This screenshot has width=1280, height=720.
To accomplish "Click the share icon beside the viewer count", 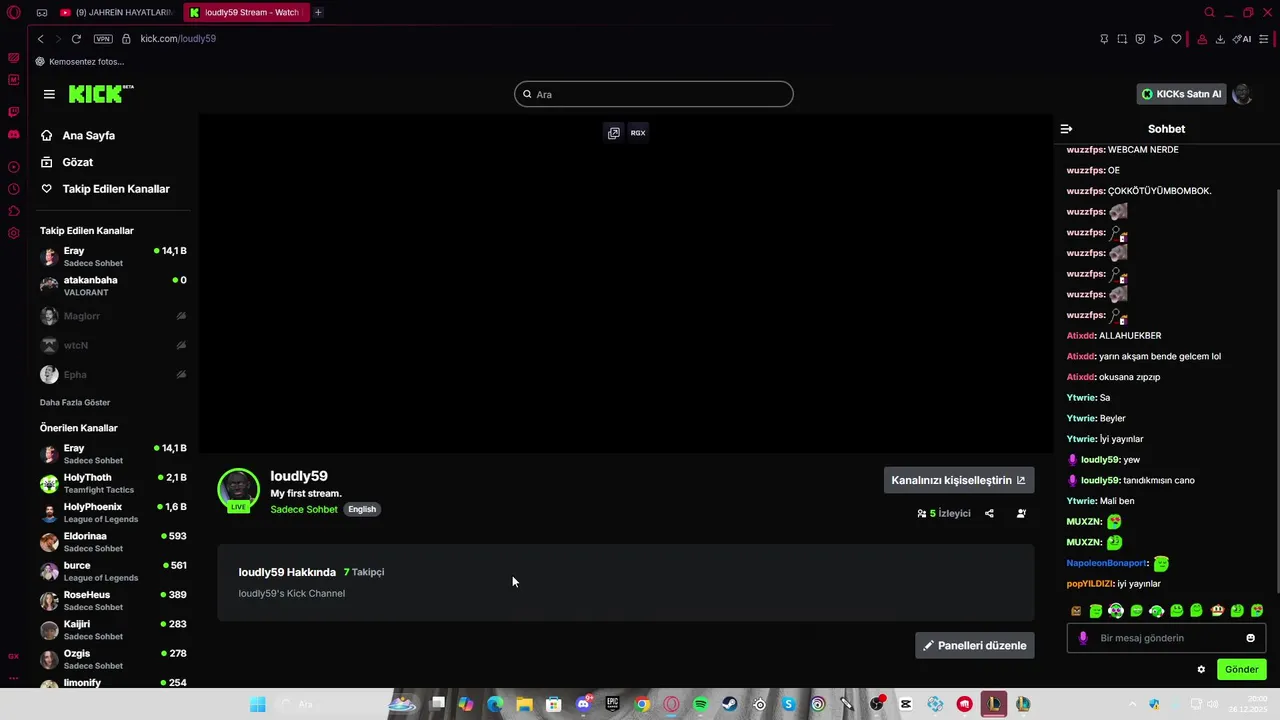I will (x=989, y=513).
